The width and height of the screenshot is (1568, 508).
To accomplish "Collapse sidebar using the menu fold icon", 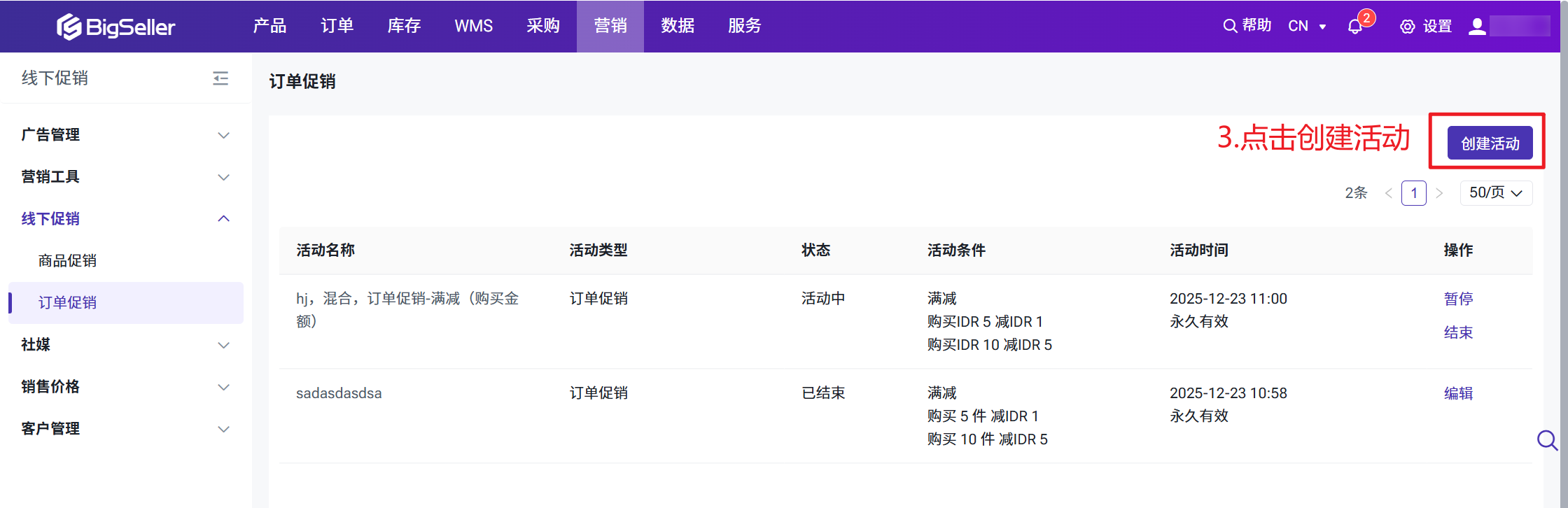I will click(x=220, y=78).
